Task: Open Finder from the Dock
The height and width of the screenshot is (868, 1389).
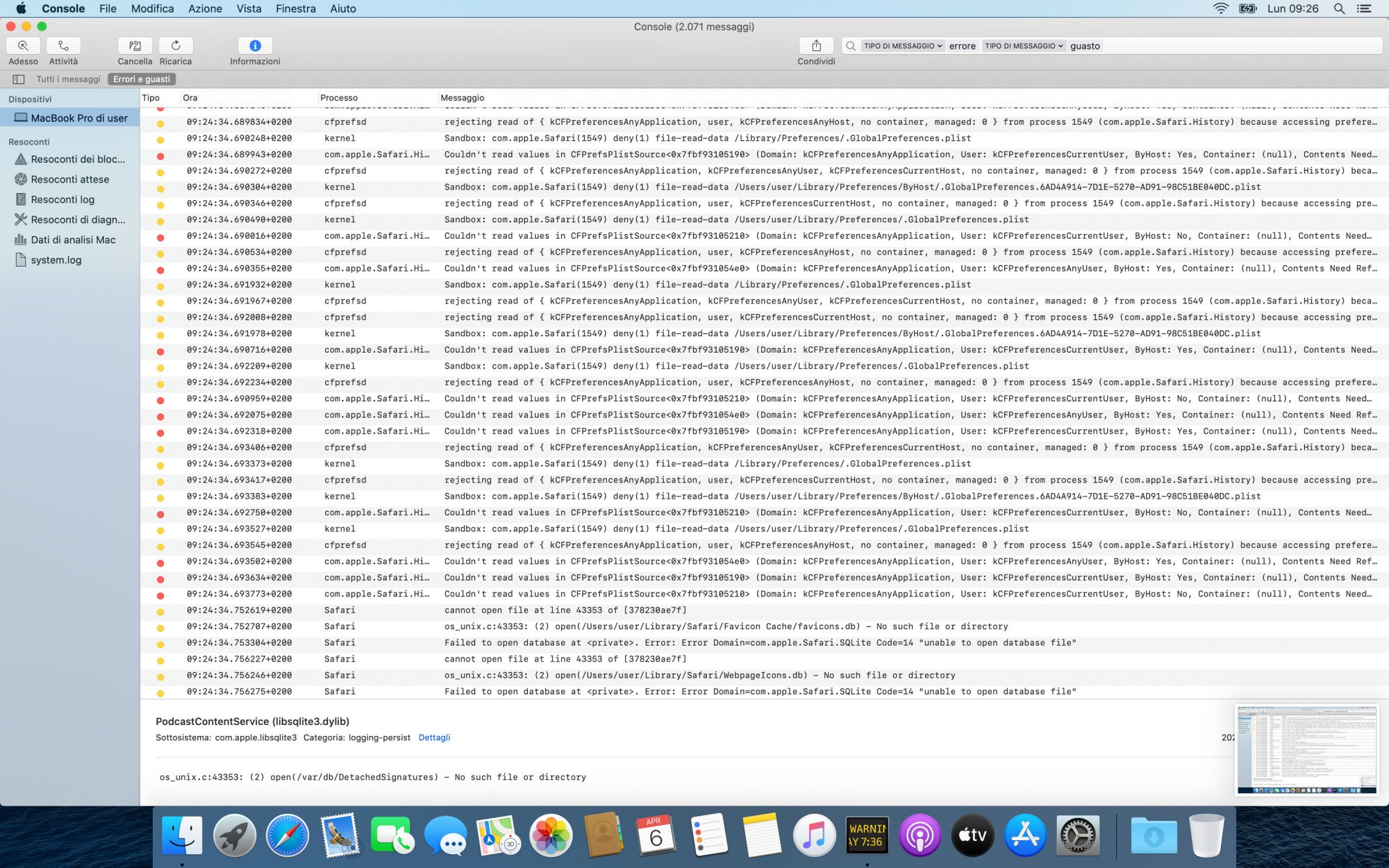Action: click(x=182, y=835)
